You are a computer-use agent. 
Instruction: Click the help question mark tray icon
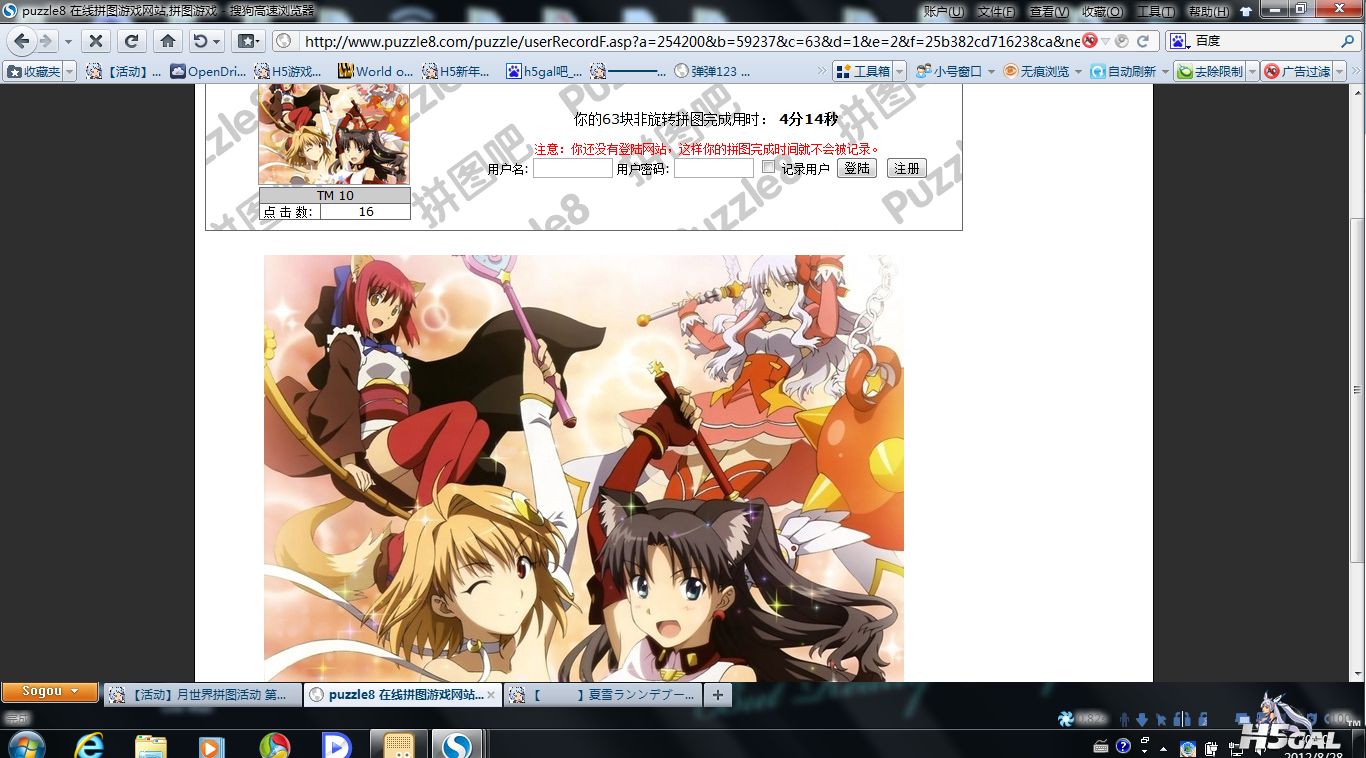point(1123,746)
